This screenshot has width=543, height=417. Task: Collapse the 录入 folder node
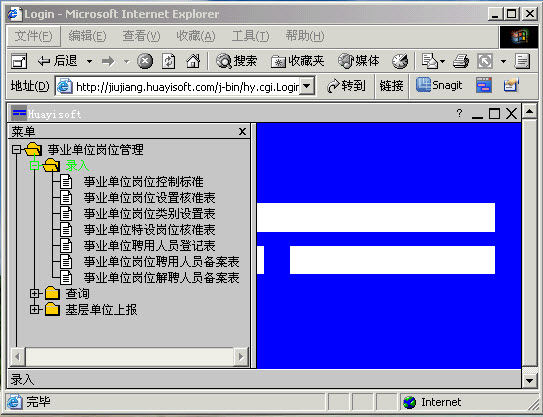pos(34,166)
